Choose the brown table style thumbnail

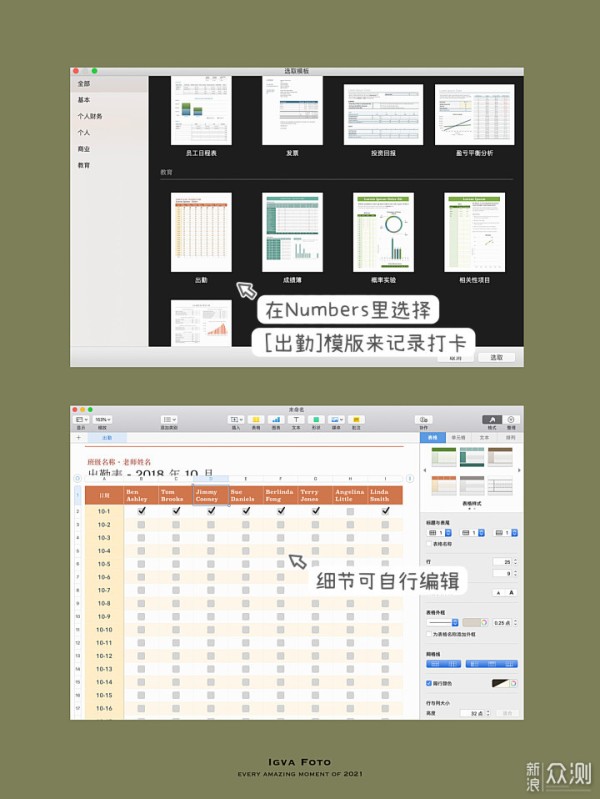500,457
